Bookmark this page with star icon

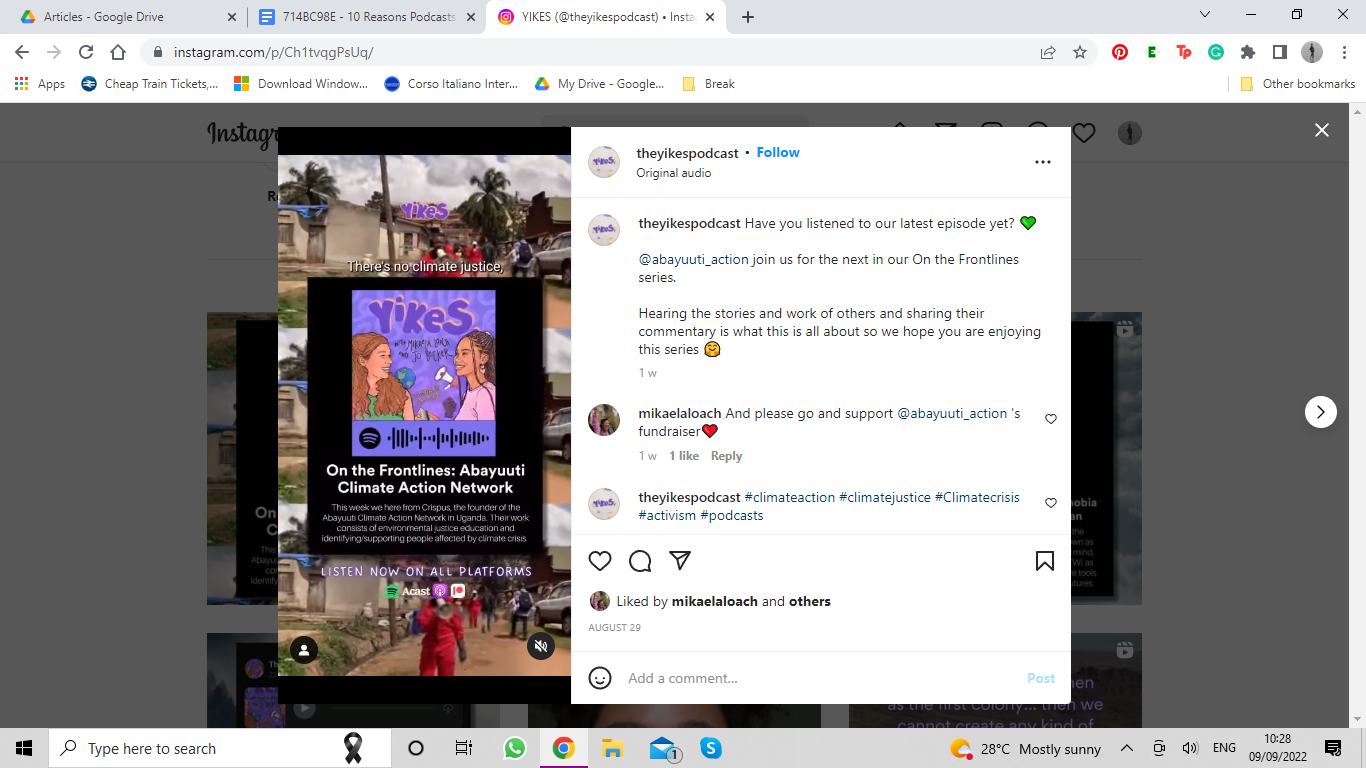[1080, 53]
